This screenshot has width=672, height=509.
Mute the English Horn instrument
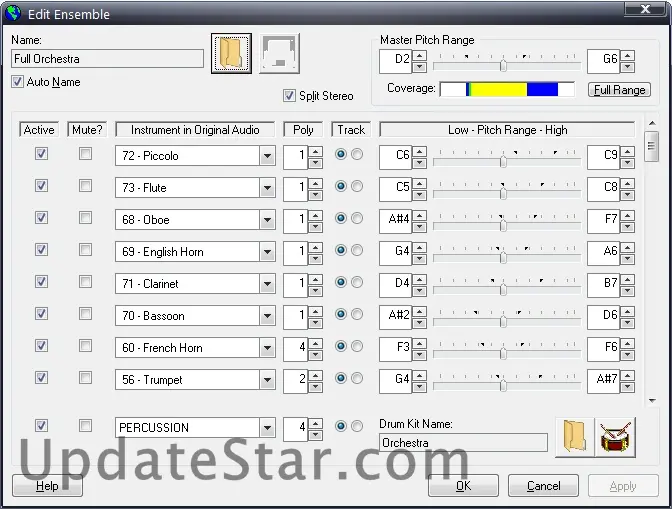coord(85,249)
